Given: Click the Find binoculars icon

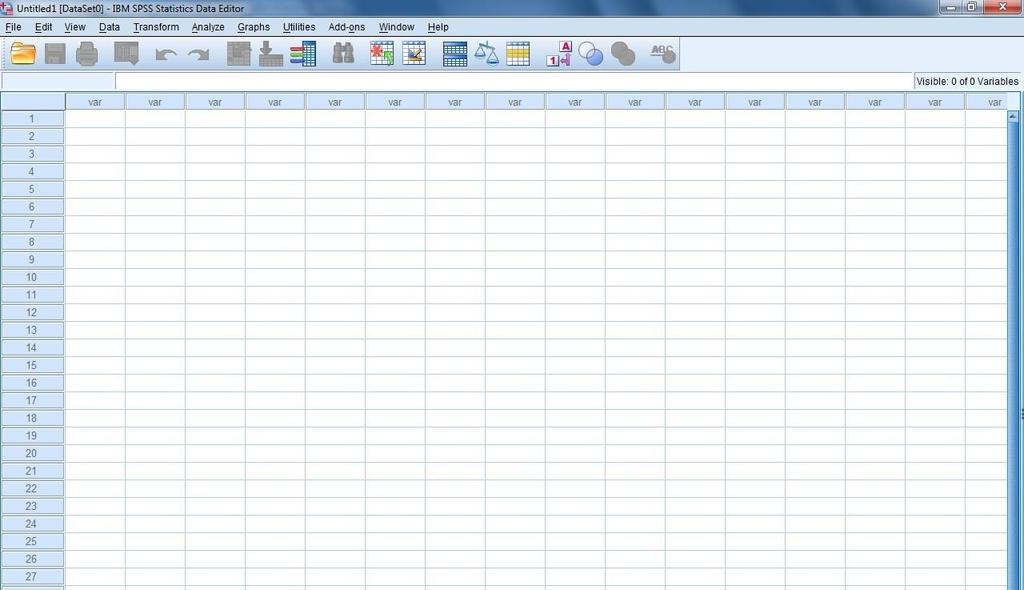Looking at the screenshot, I should point(343,54).
